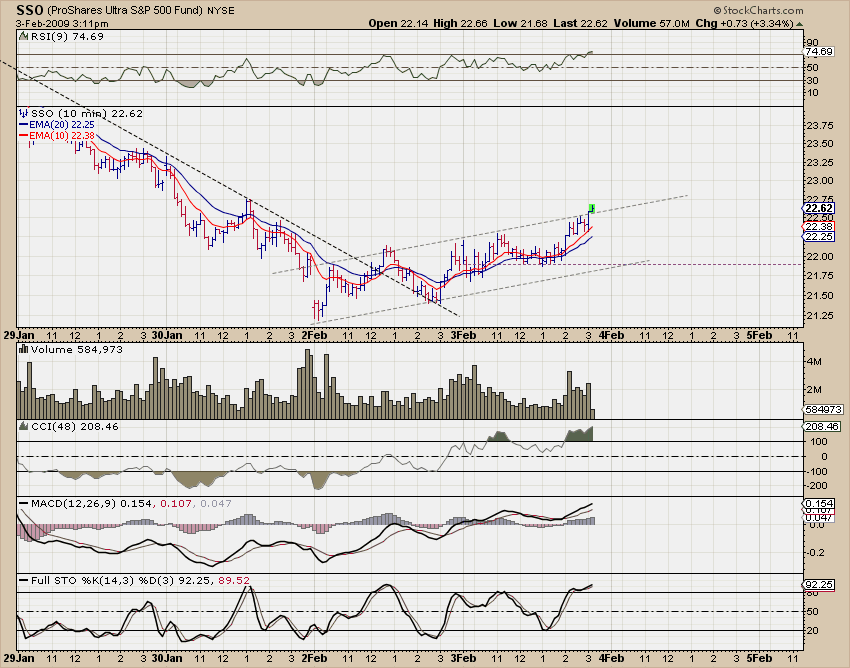Click the -200 CCI axis label

[x=817, y=486]
